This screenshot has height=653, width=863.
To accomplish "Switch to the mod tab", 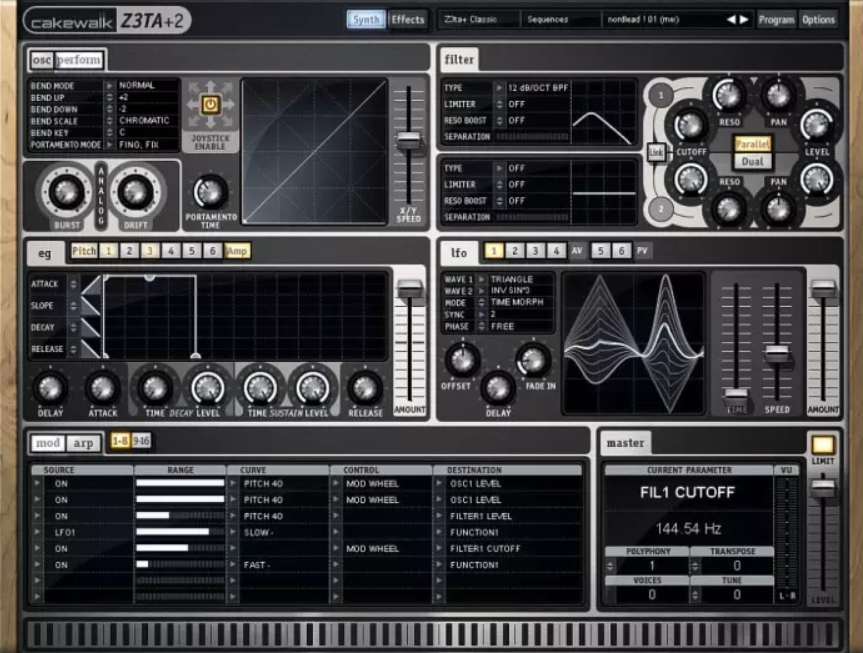I will 48,443.
